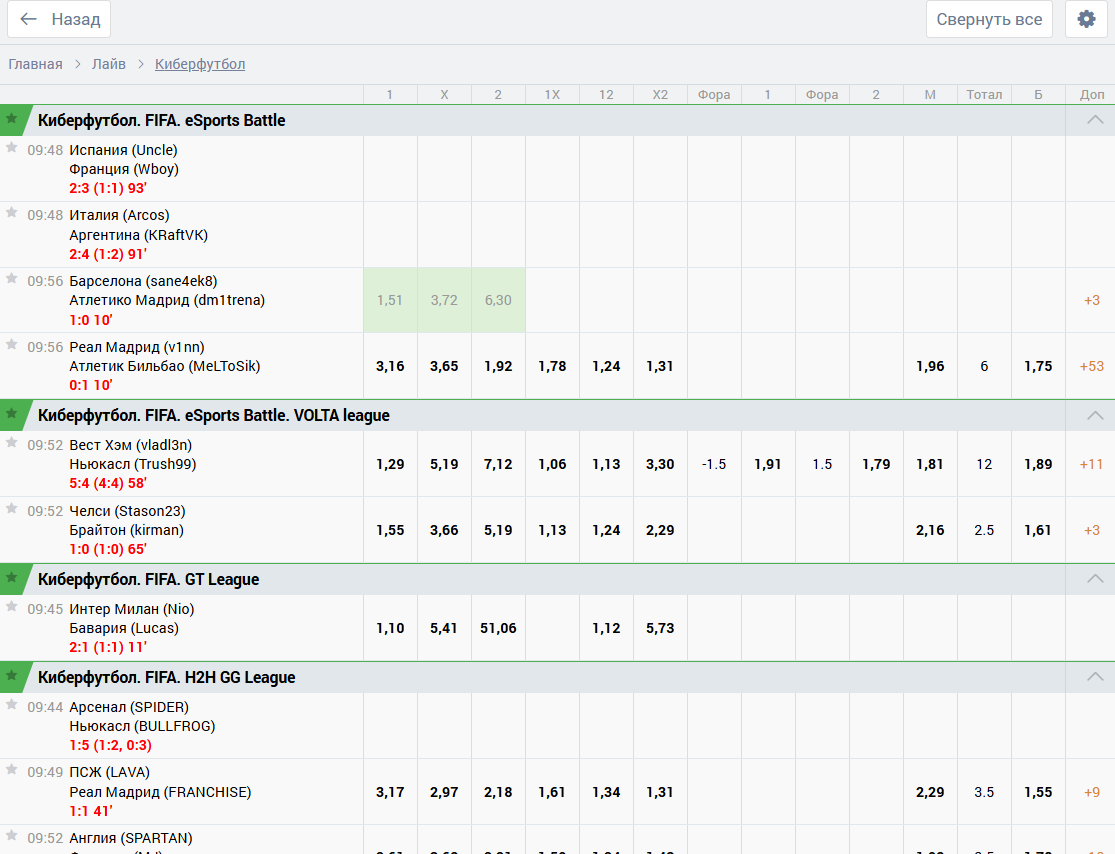Collapse the FIFA eSports Battle section
Image resolution: width=1115 pixels, height=854 pixels.
1095,120
